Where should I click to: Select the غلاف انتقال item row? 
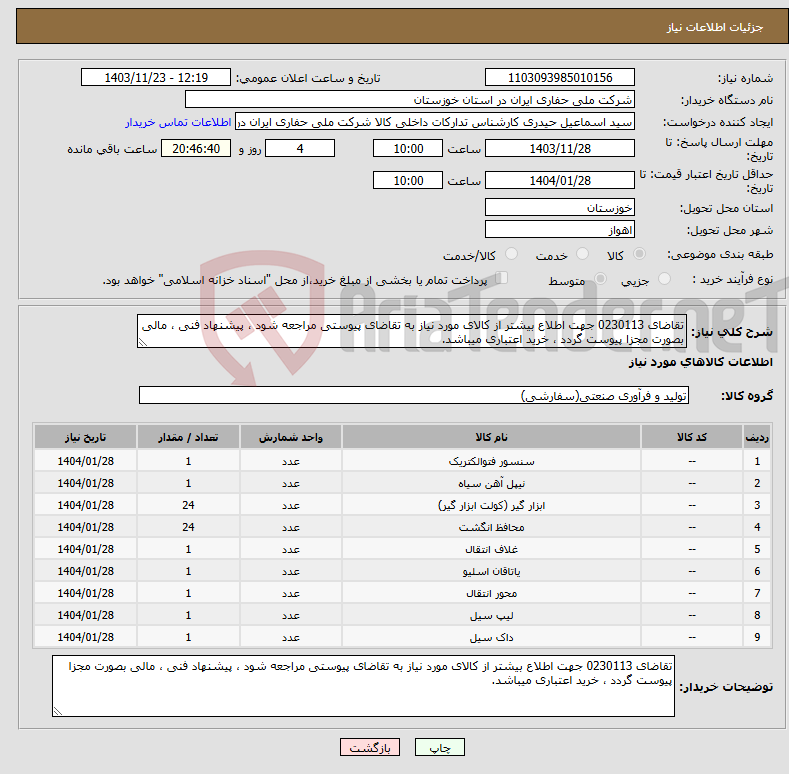(x=402, y=549)
